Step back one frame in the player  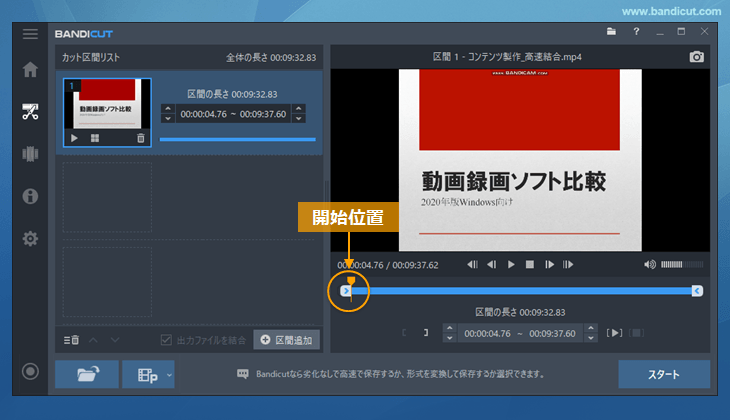coord(492,264)
